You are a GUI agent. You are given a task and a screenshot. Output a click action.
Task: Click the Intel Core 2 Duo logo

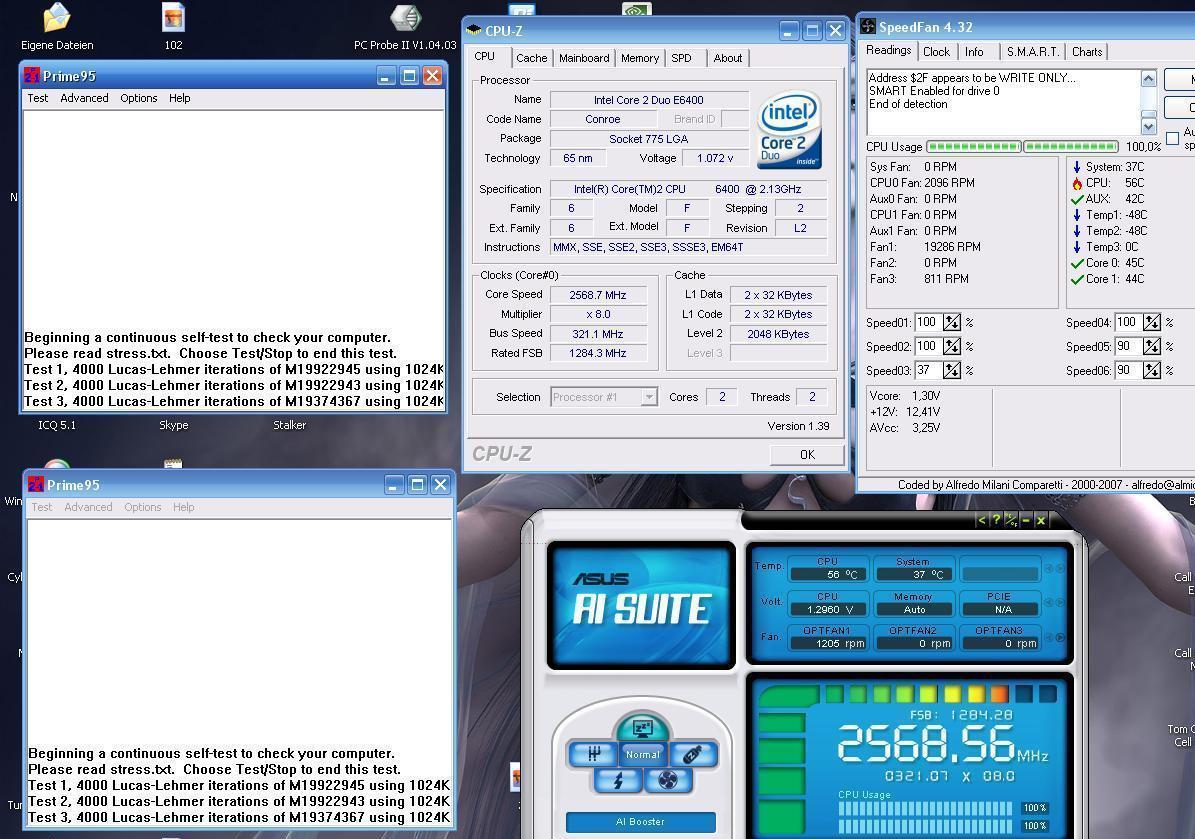(790, 128)
